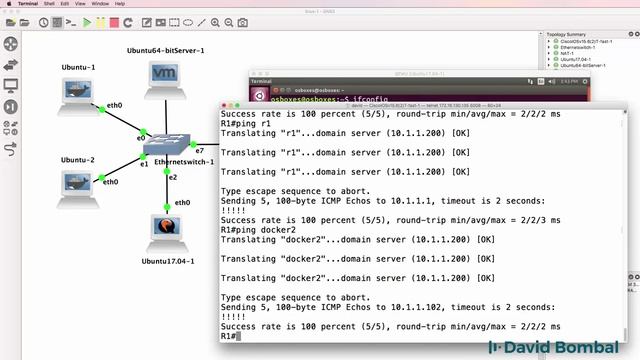Select the Ethernetswitch-1 node on canvas
The width and height of the screenshot is (640, 360).
167,144
